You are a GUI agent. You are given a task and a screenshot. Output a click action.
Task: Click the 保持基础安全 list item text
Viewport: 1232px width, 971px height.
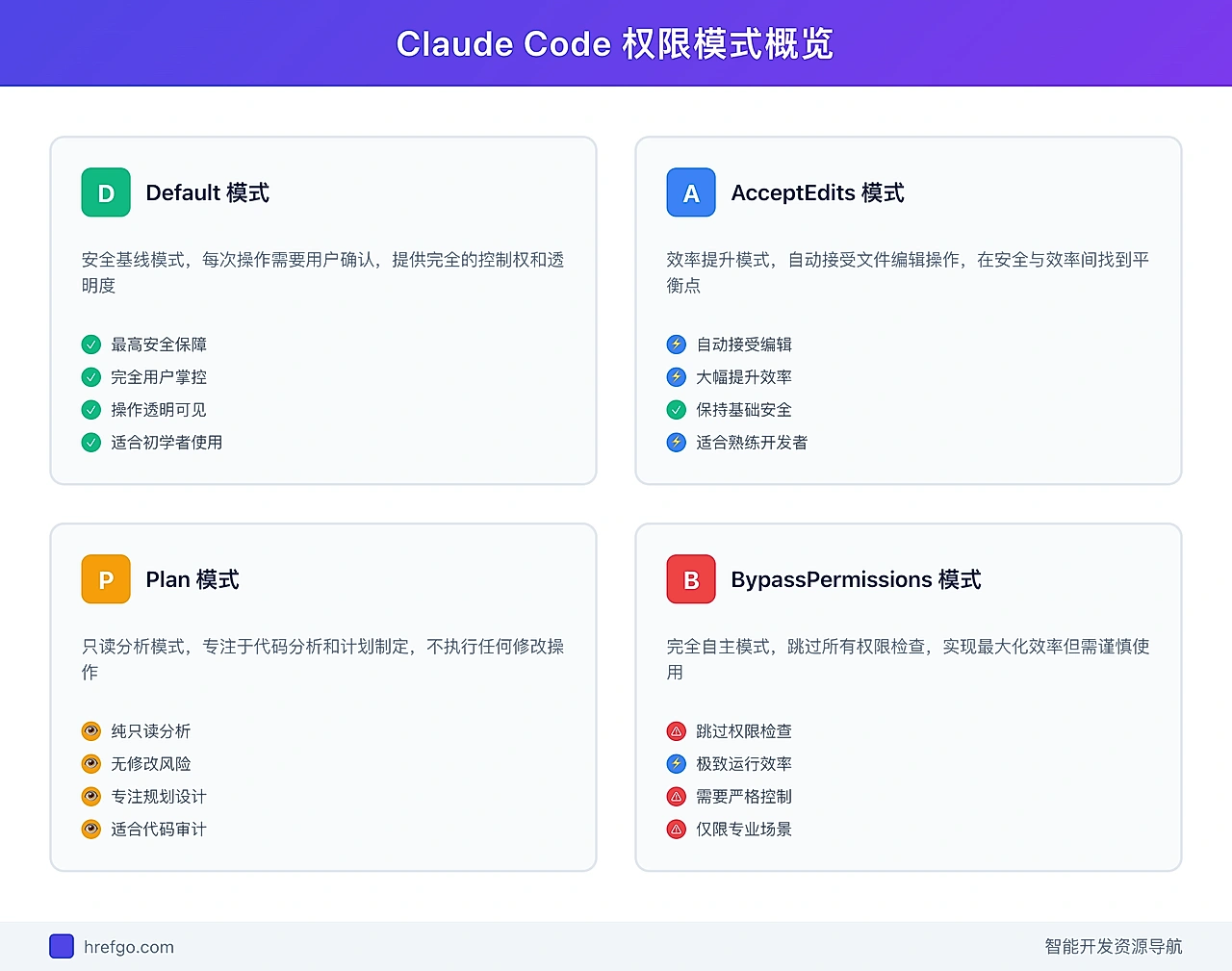744,410
